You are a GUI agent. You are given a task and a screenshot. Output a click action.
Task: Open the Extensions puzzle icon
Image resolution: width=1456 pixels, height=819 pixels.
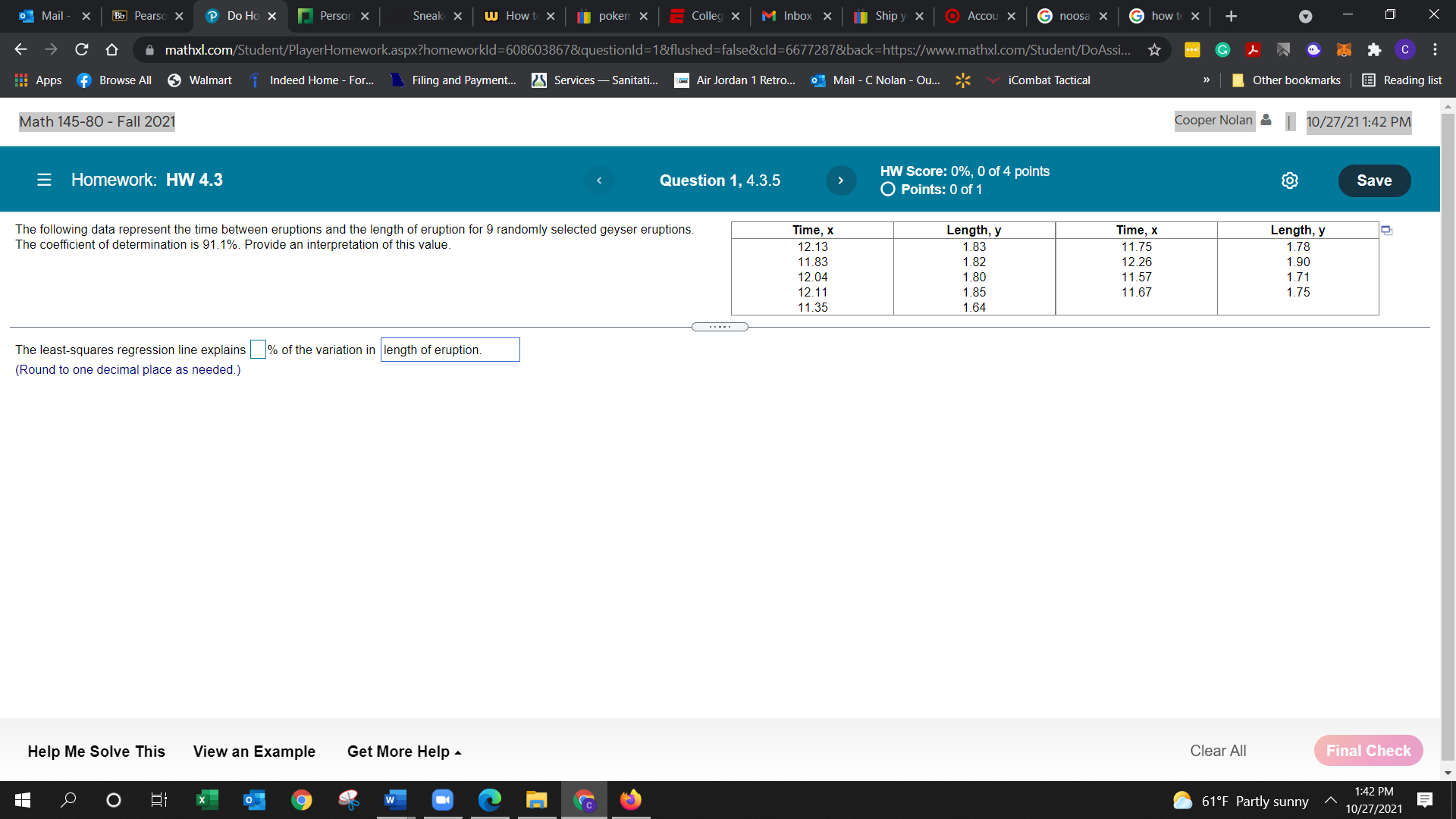tap(1374, 50)
